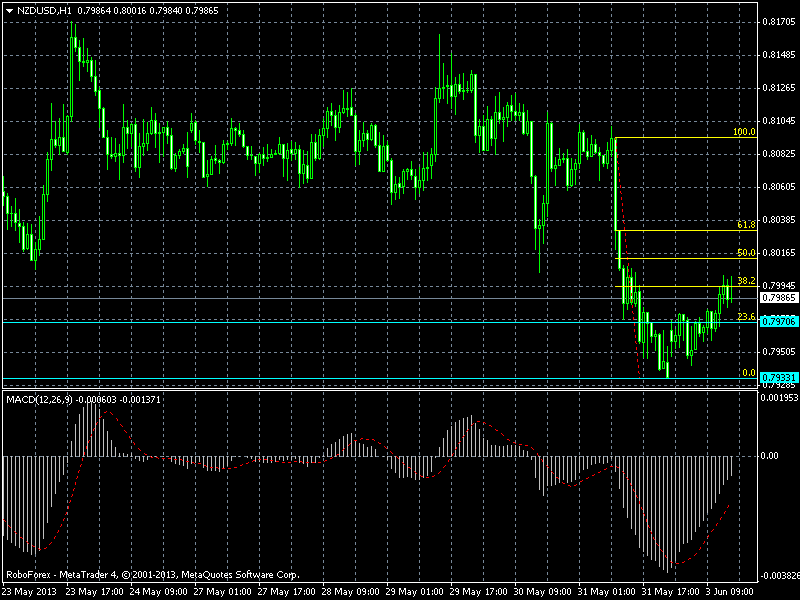Click the 0.81485 price axis label
The width and height of the screenshot is (800, 600).
point(779,55)
